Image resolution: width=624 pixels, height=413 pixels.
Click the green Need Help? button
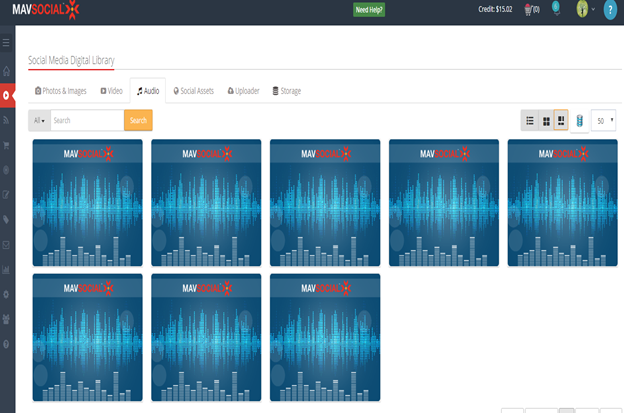coord(369,10)
